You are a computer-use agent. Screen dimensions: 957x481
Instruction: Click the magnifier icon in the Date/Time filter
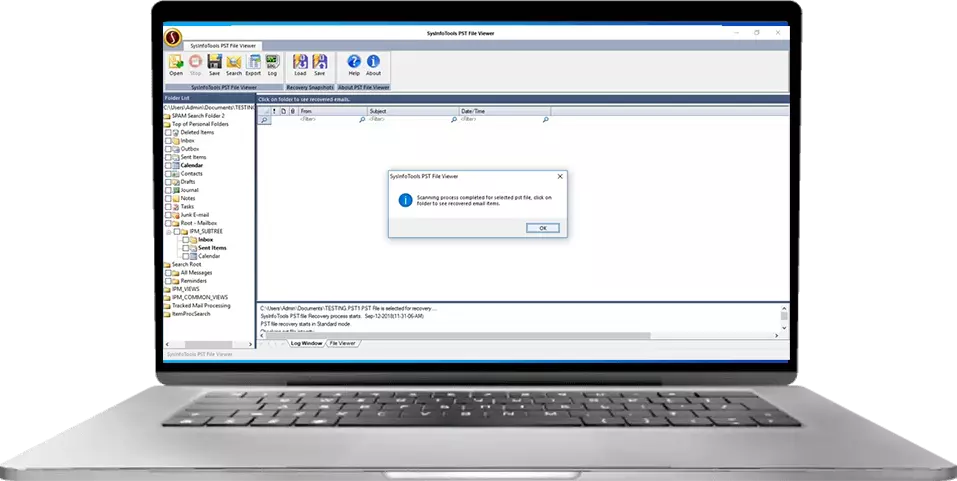[545, 120]
